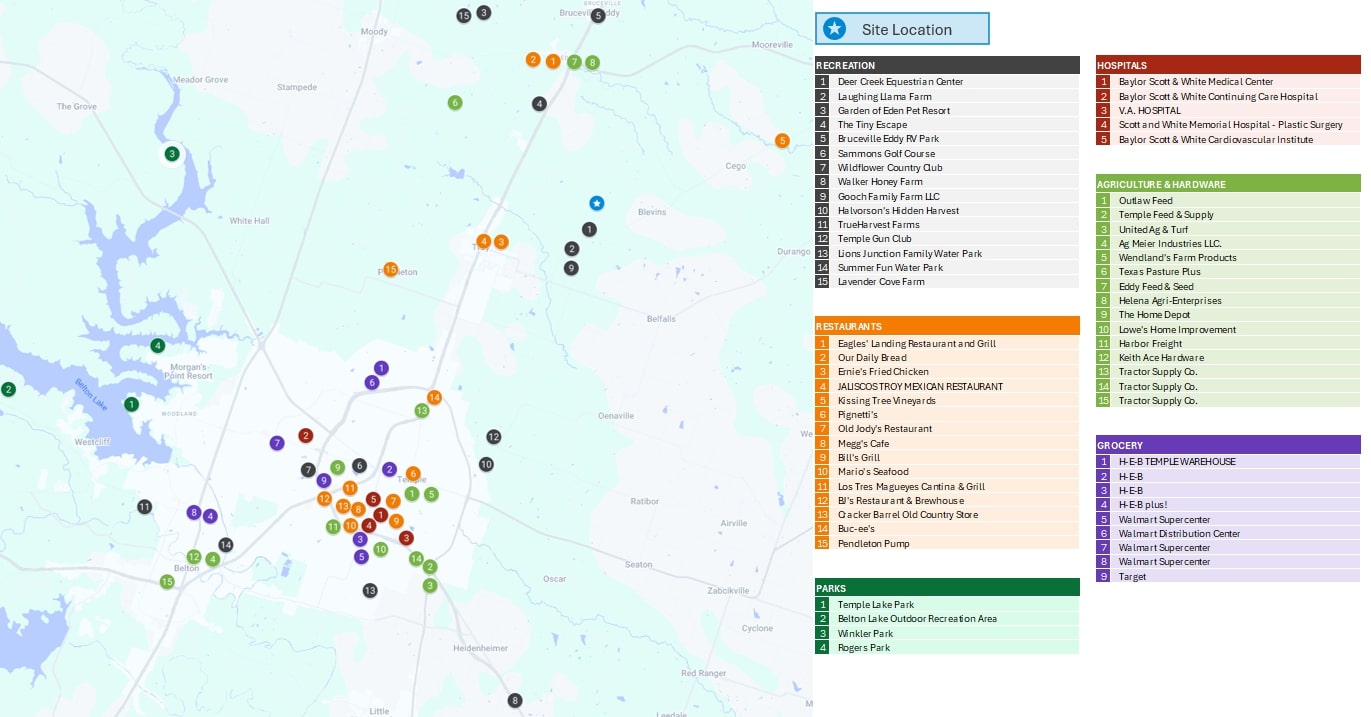The image size is (1371, 717).
Task: Select orange marker 5 near Cego
Action: pyautogui.click(x=782, y=141)
